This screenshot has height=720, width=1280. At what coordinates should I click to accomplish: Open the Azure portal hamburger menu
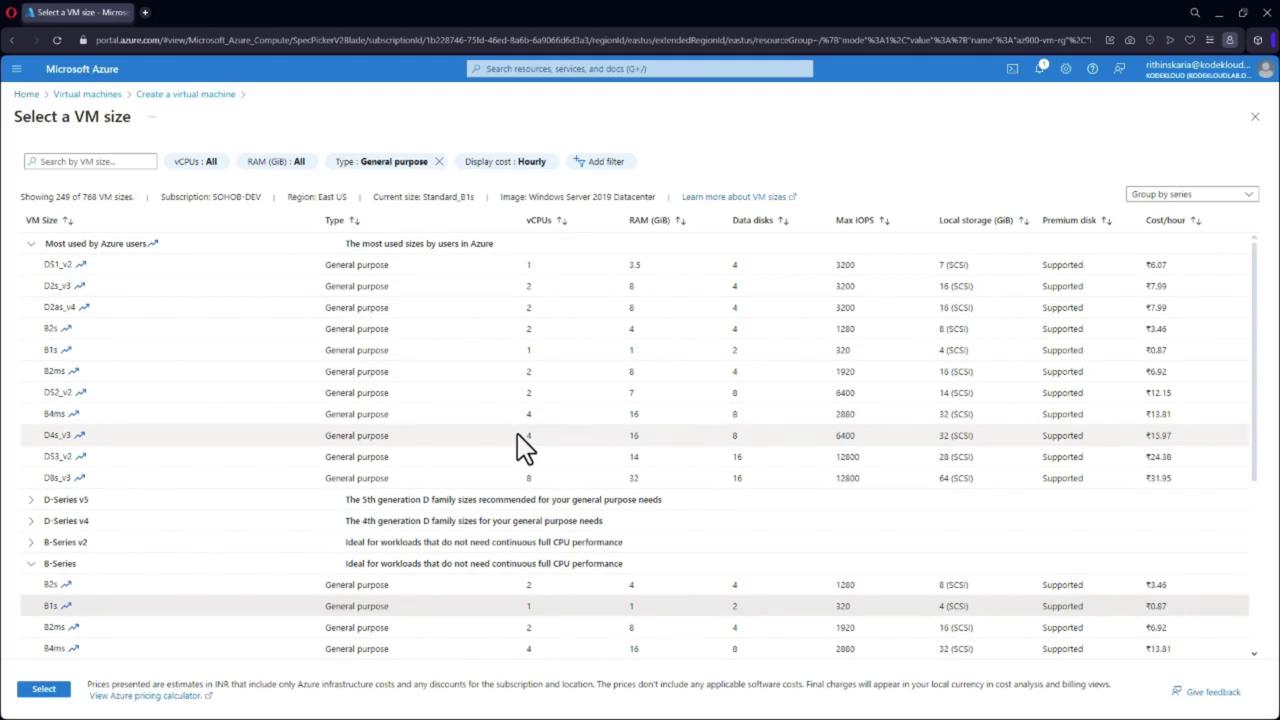16,69
